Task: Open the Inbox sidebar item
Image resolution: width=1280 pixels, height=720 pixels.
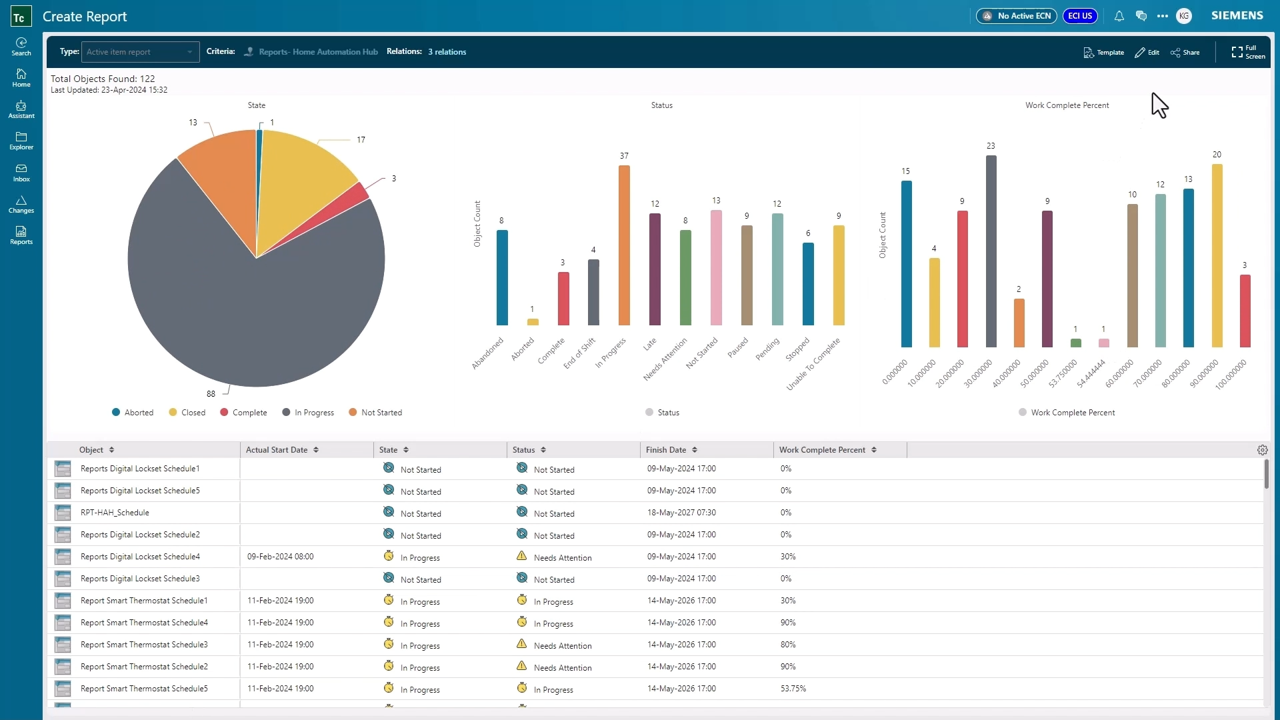Action: 21,173
